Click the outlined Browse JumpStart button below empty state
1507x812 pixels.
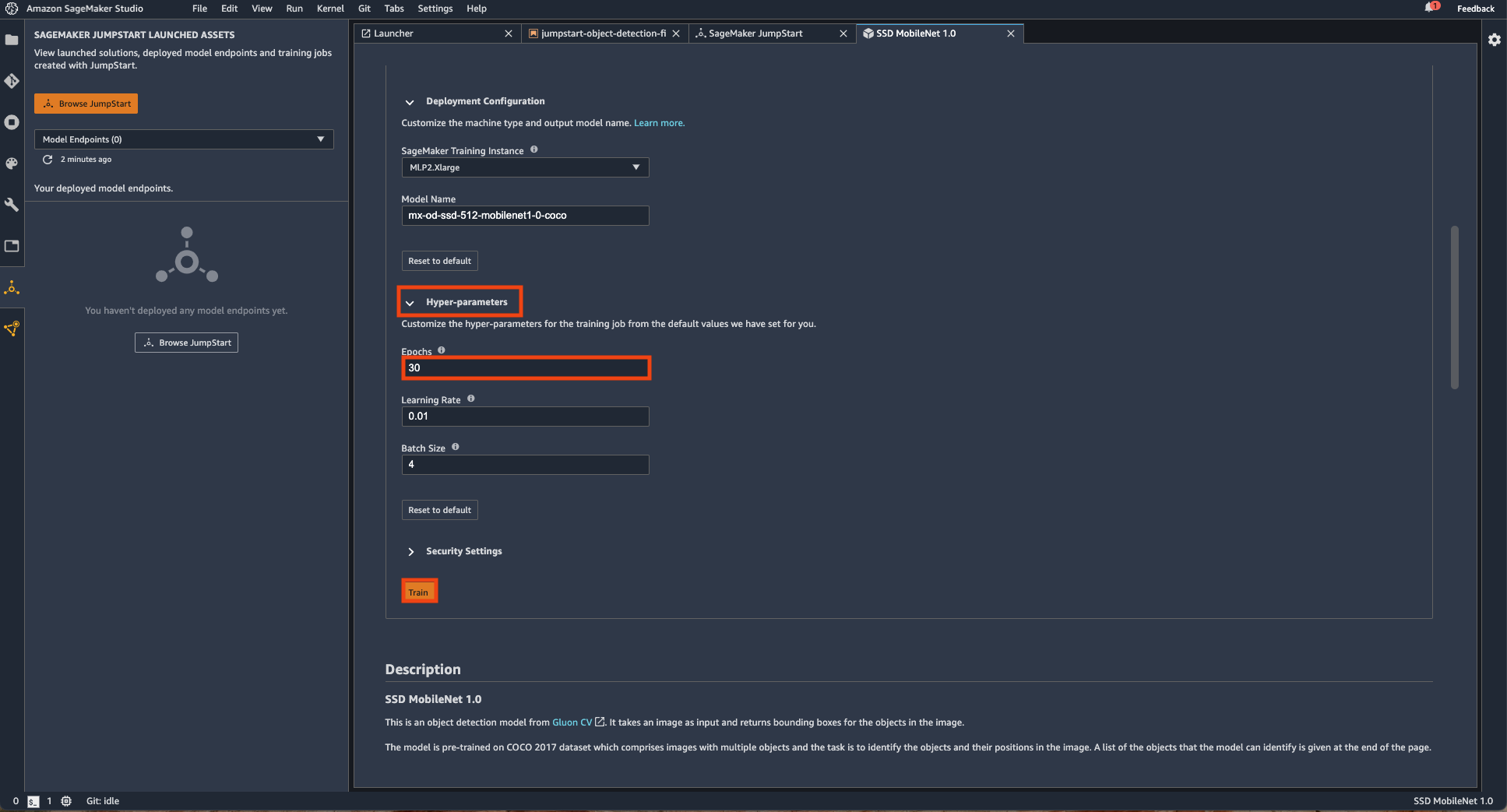coord(187,343)
